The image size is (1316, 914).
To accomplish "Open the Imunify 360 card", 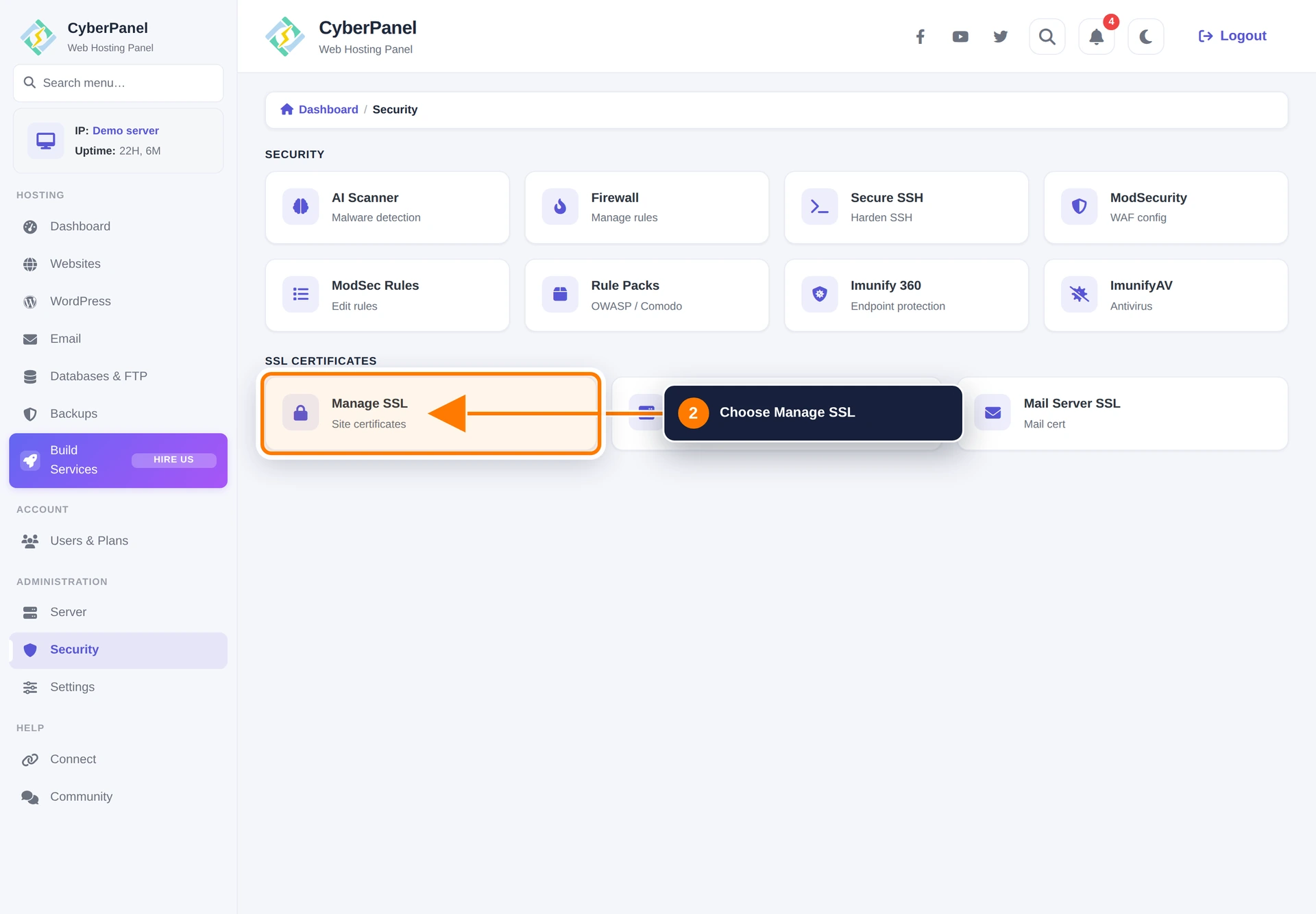I will pyautogui.click(x=906, y=295).
